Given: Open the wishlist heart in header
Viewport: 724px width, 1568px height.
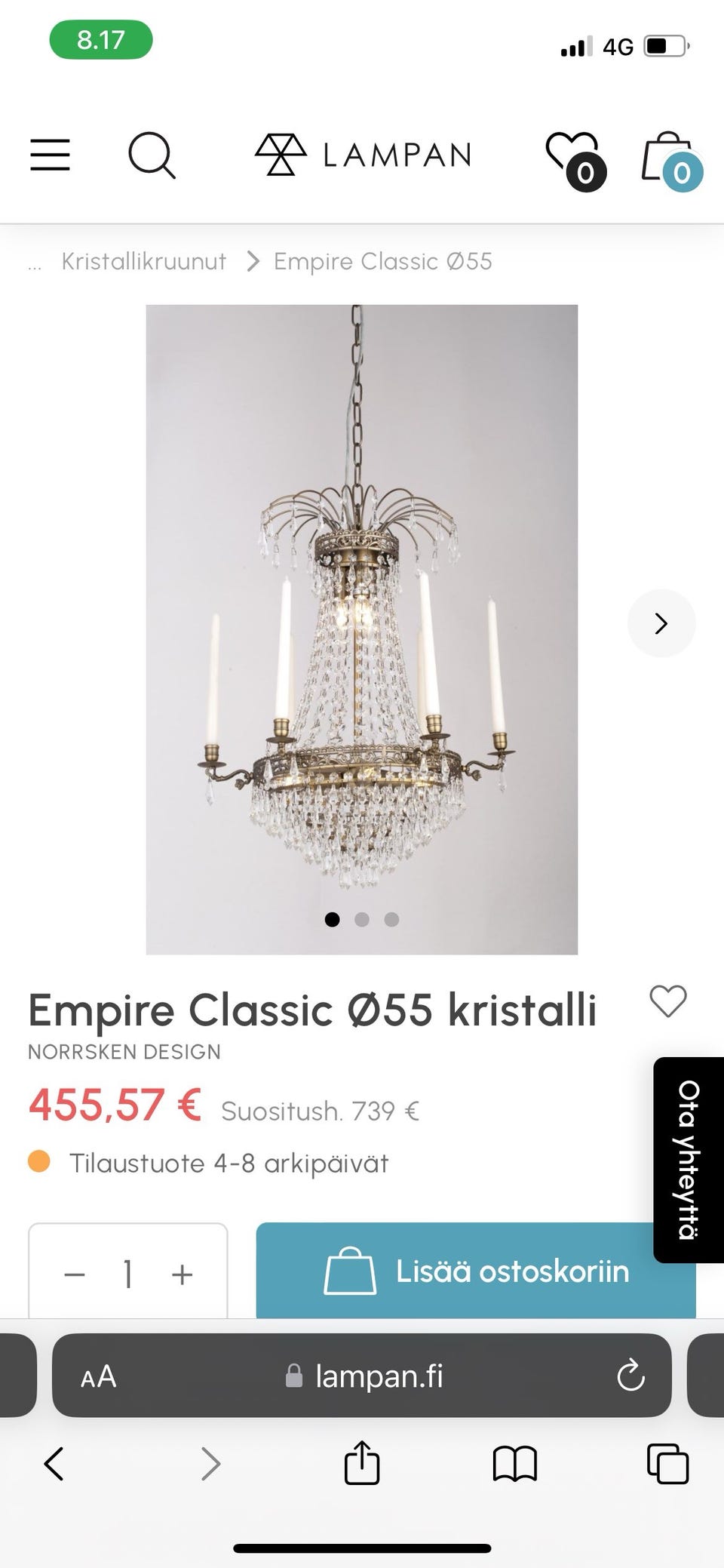Looking at the screenshot, I should pos(575,161).
